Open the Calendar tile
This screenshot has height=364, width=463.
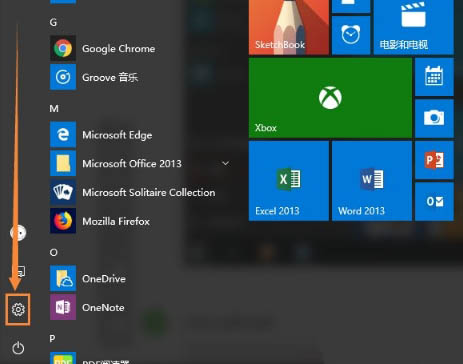434,77
